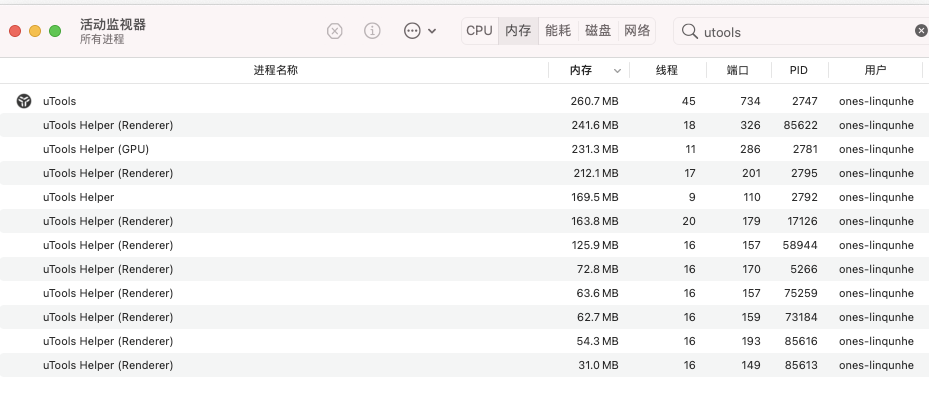
Task: Click the 所有进程 subtitle
Action: (x=102, y=39)
